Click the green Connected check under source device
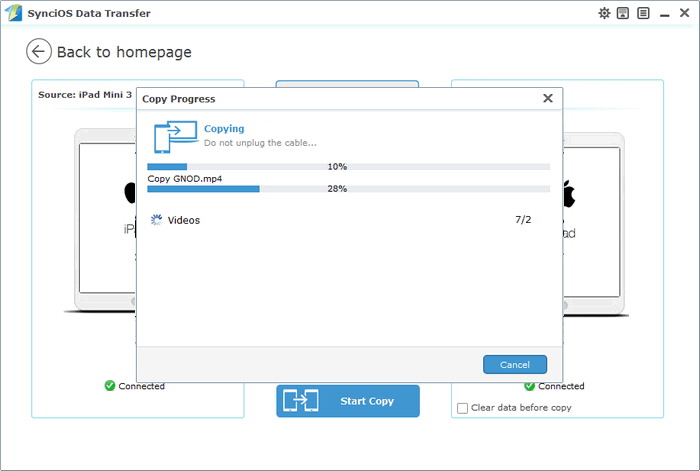The image size is (700, 471). point(110,385)
